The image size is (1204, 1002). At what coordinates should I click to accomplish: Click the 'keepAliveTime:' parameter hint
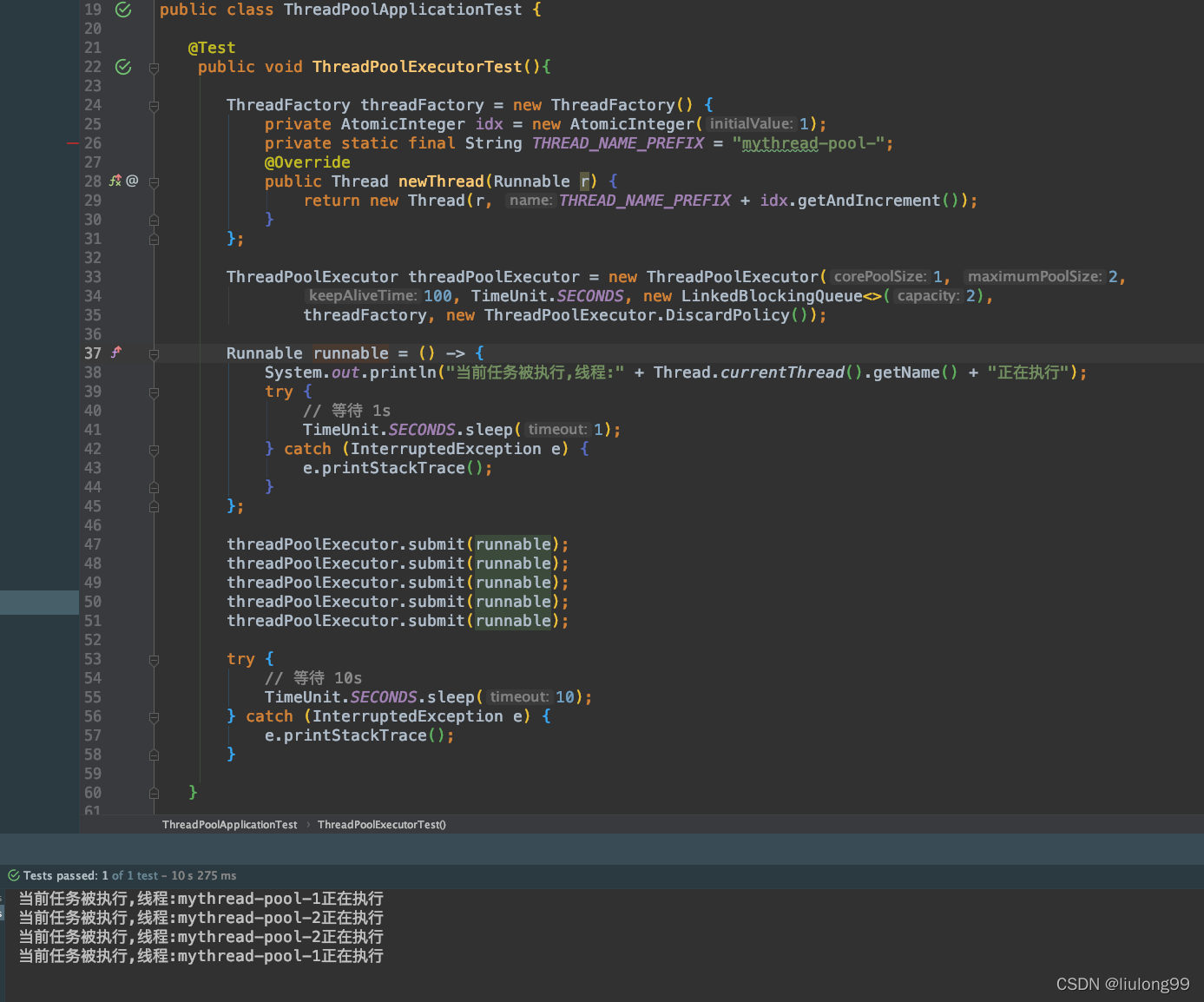click(363, 296)
